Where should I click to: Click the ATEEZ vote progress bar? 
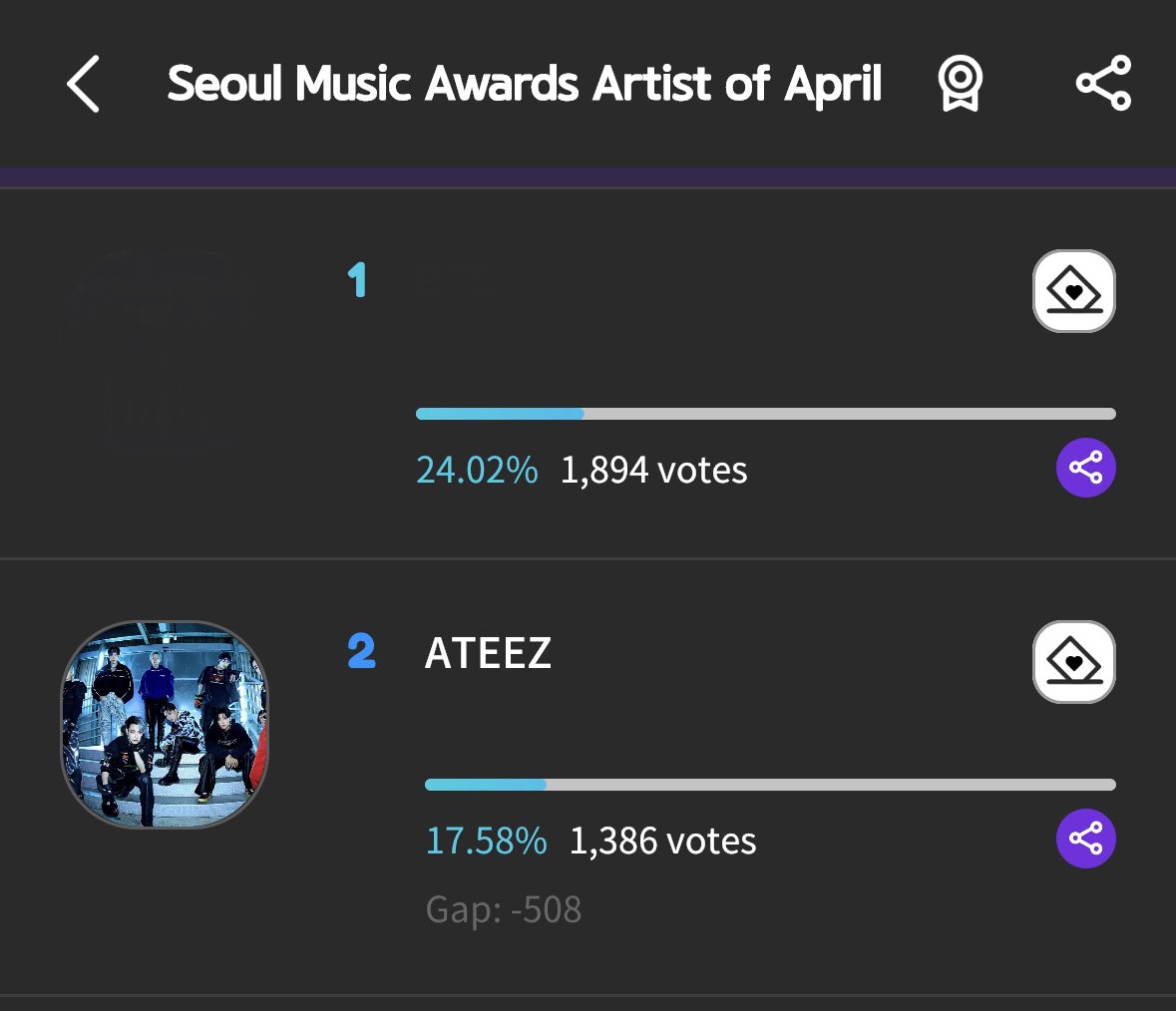[x=770, y=785]
